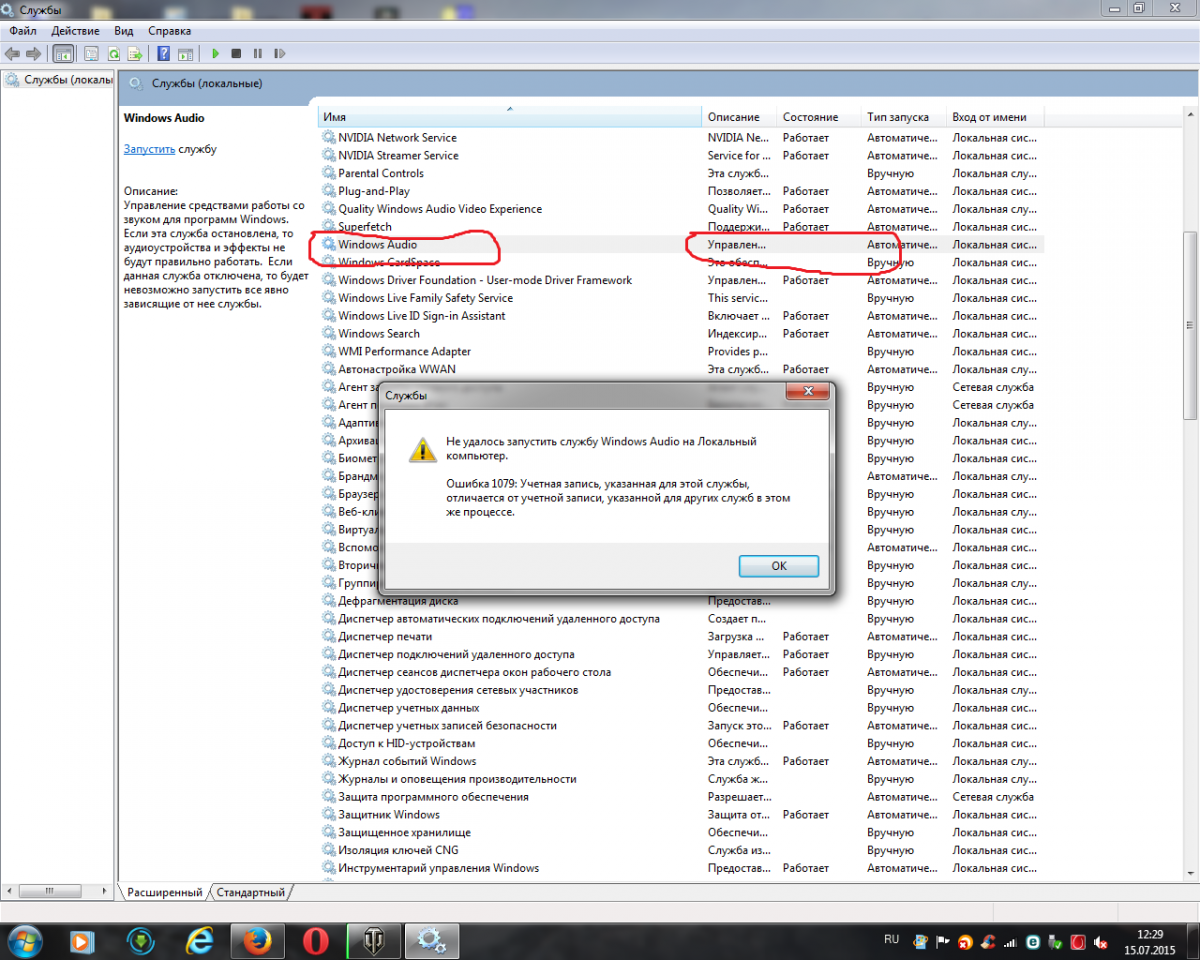Open the Действие menu
The height and width of the screenshot is (960, 1200).
pos(75,31)
